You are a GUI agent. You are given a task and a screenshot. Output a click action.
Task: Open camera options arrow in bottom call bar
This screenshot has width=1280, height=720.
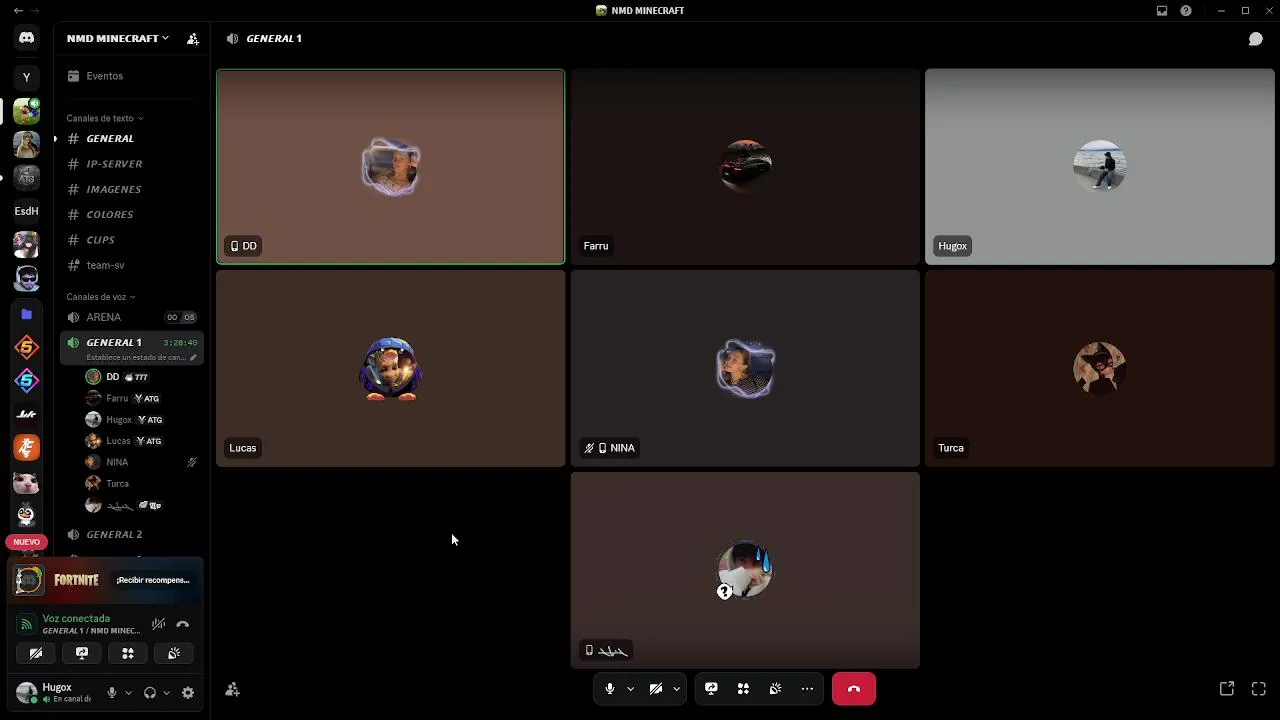click(677, 689)
